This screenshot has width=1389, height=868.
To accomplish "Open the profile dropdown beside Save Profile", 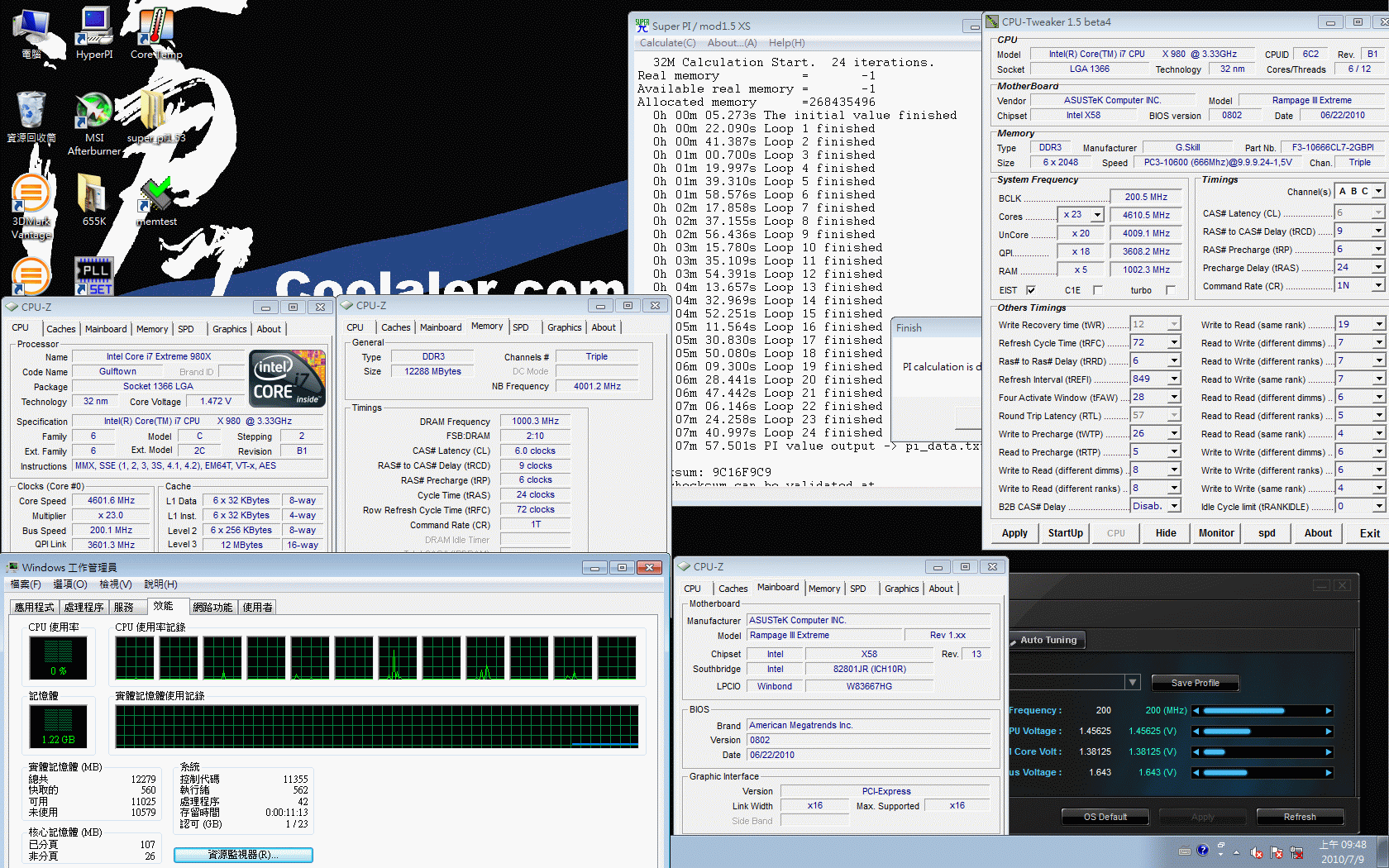I will 1132,683.
